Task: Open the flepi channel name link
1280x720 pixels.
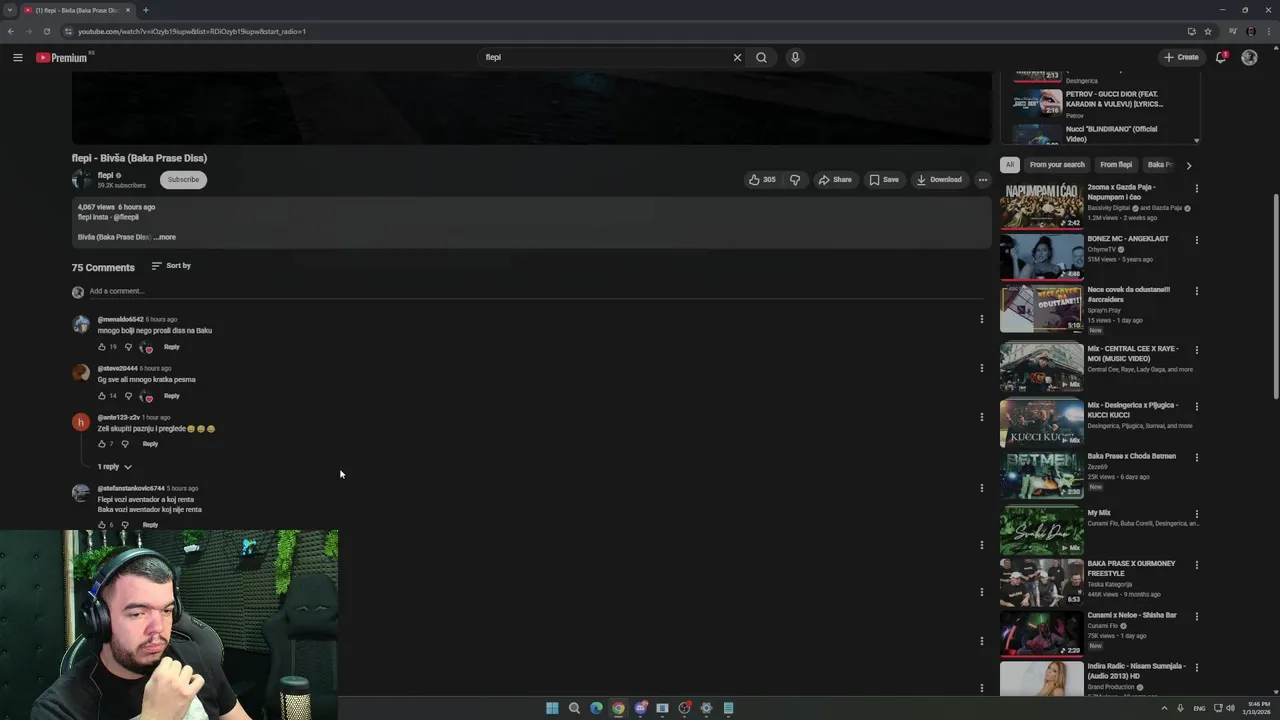Action: click(x=105, y=175)
